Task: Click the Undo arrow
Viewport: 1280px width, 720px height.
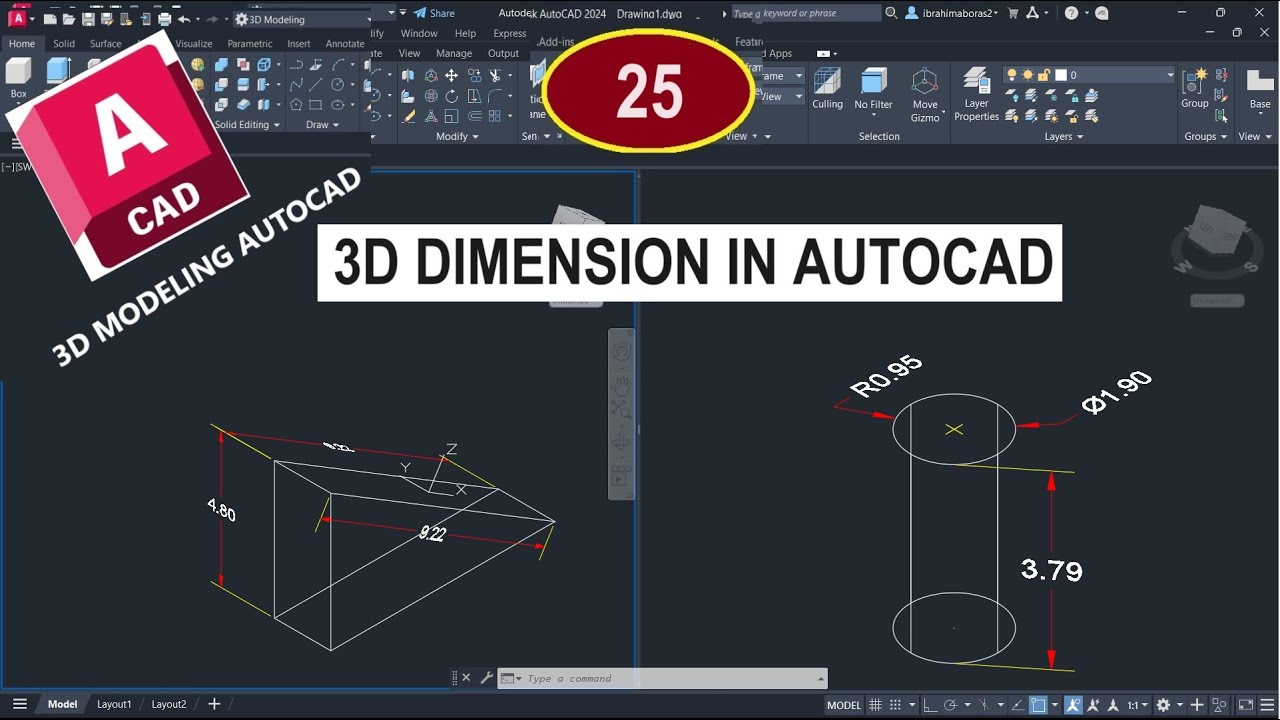Action: tap(184, 19)
